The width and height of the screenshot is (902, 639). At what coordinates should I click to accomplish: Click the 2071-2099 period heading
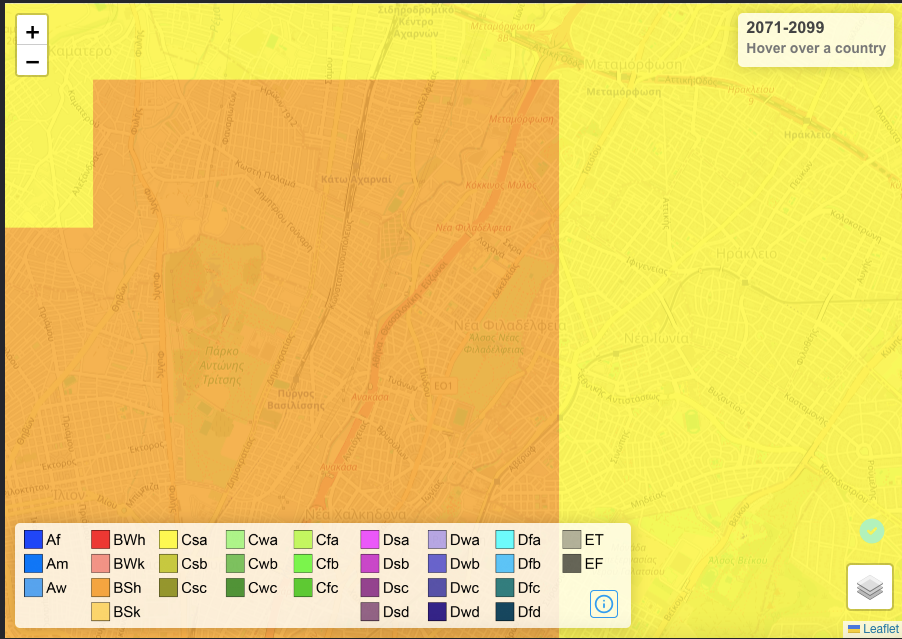tap(785, 27)
